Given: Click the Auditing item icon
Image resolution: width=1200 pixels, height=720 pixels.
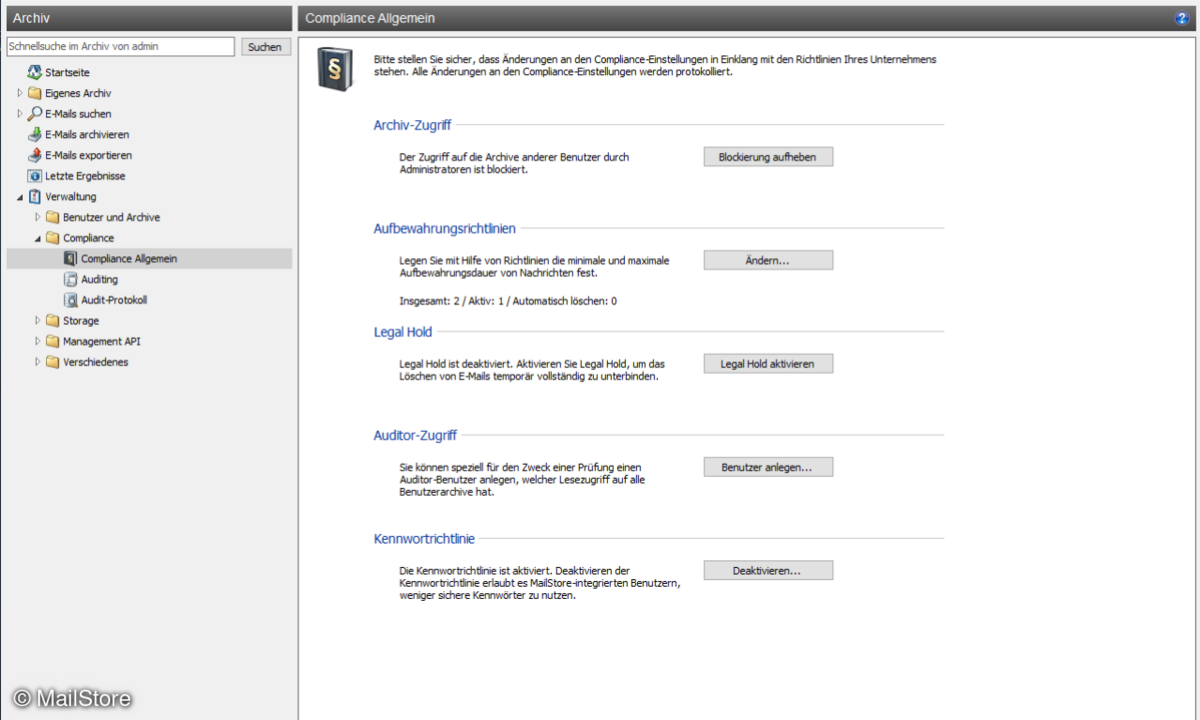Looking at the screenshot, I should [71, 279].
